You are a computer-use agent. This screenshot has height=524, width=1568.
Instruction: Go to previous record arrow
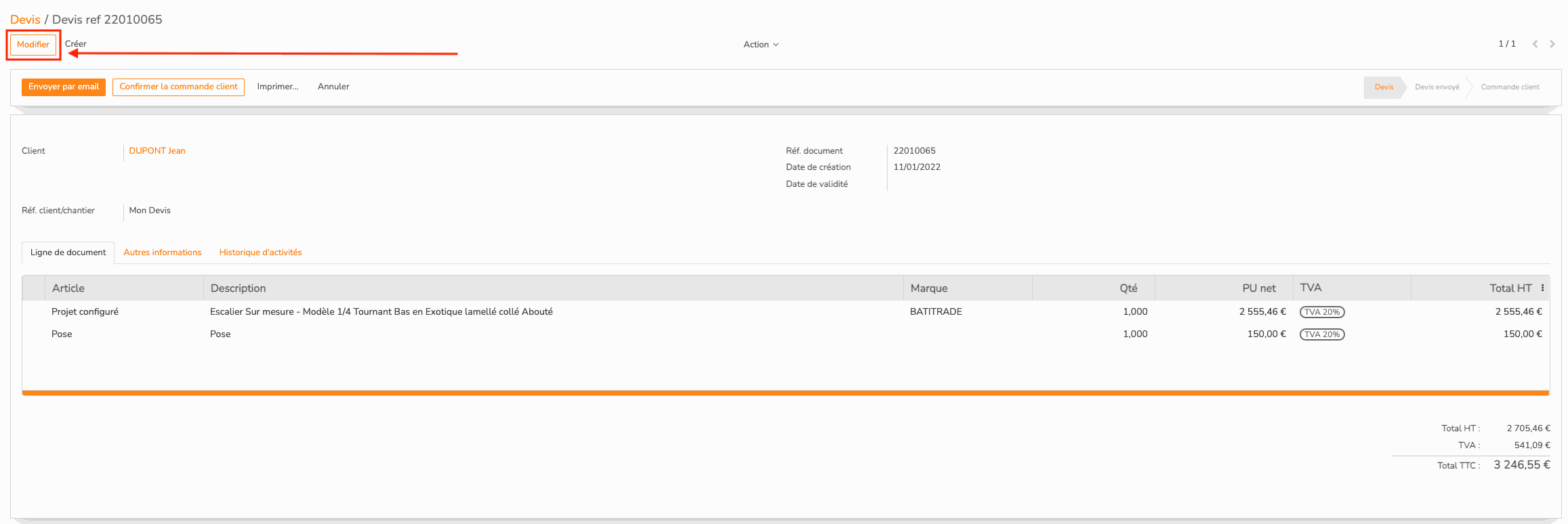click(x=1535, y=44)
